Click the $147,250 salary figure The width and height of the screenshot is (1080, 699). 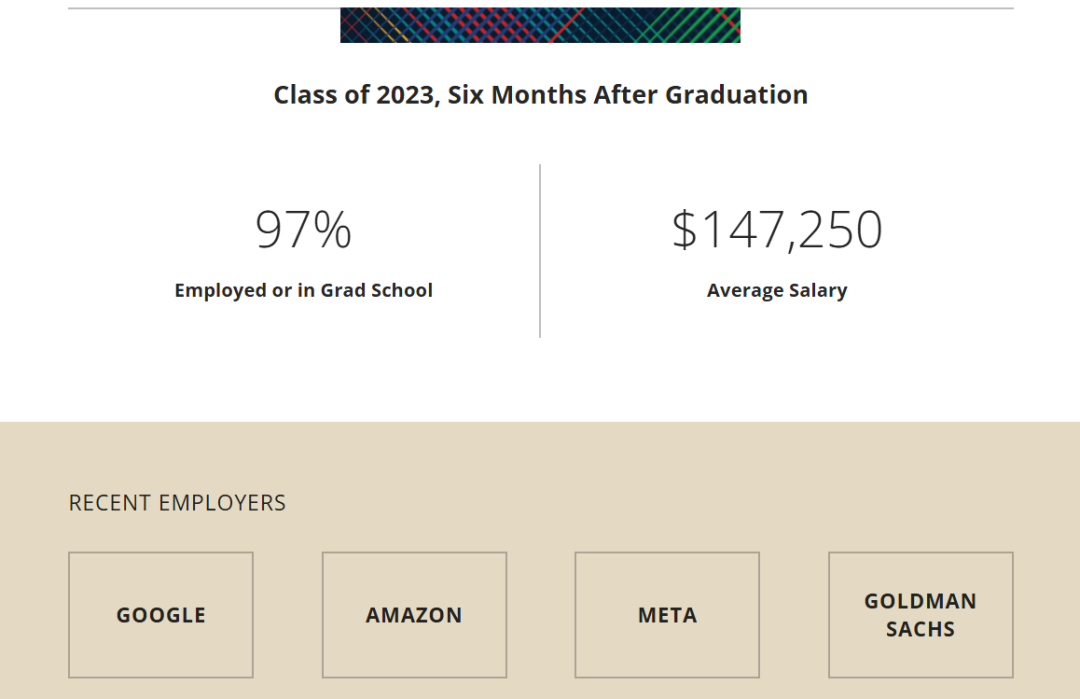tap(777, 229)
